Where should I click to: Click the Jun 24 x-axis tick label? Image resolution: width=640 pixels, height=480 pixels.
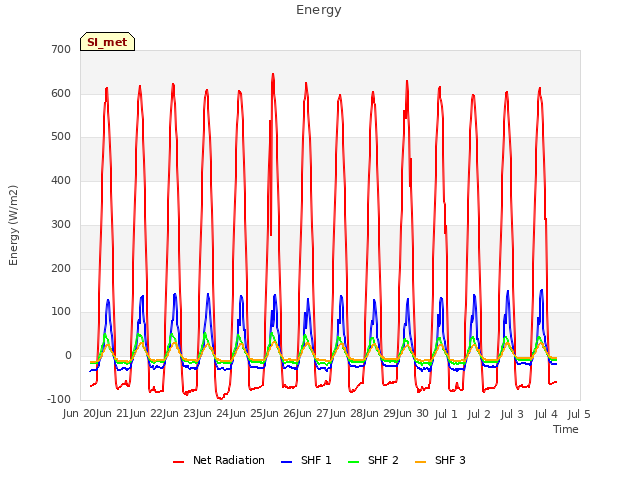click(x=214, y=414)
